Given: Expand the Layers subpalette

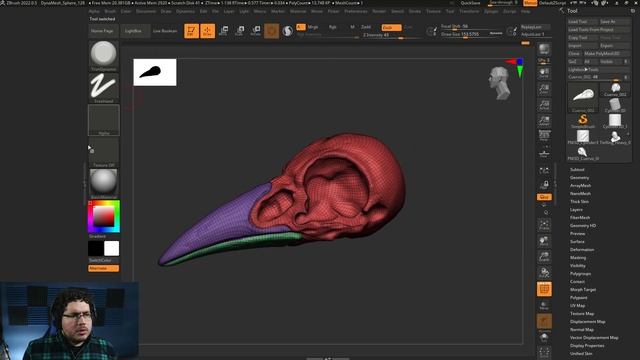Looking at the screenshot, I should point(576,209).
